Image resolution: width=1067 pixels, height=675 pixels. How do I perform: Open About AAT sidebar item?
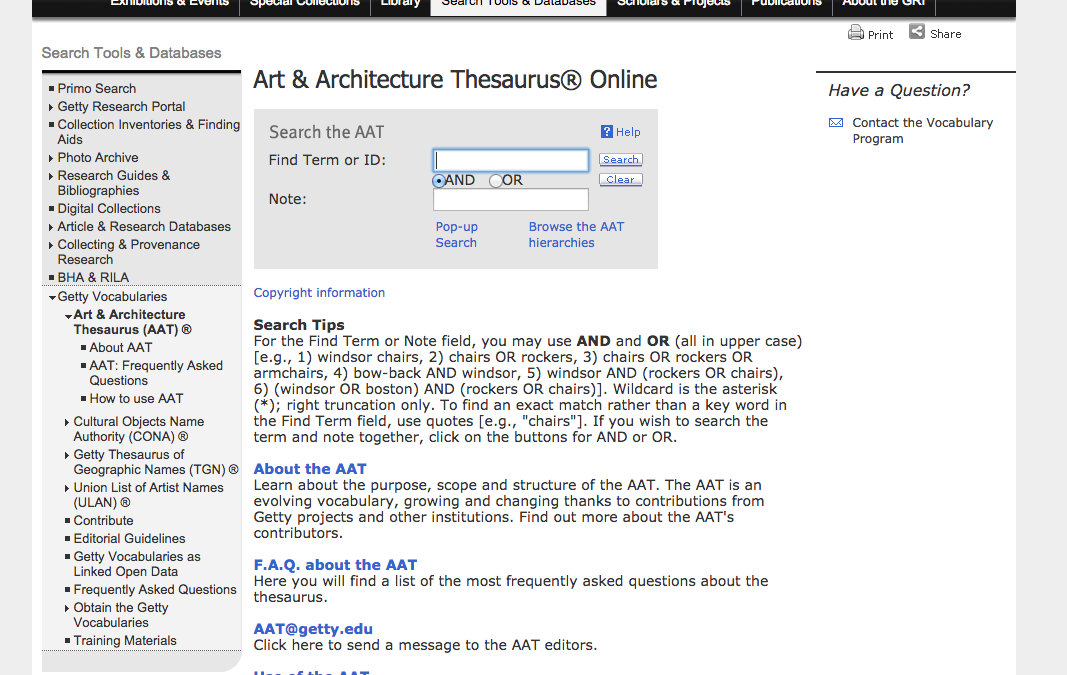(x=120, y=348)
